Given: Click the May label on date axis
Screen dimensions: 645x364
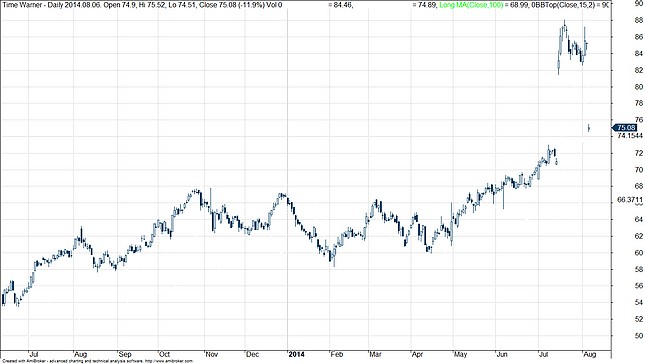Looking at the screenshot, I should pos(461,354).
